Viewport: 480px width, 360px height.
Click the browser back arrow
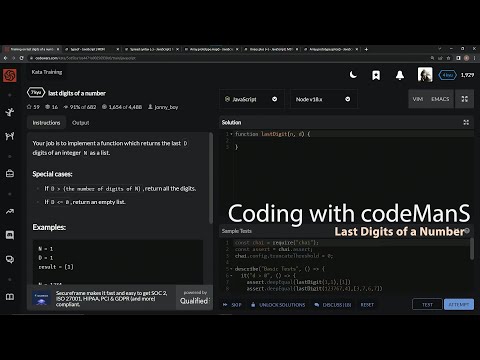click(5, 58)
